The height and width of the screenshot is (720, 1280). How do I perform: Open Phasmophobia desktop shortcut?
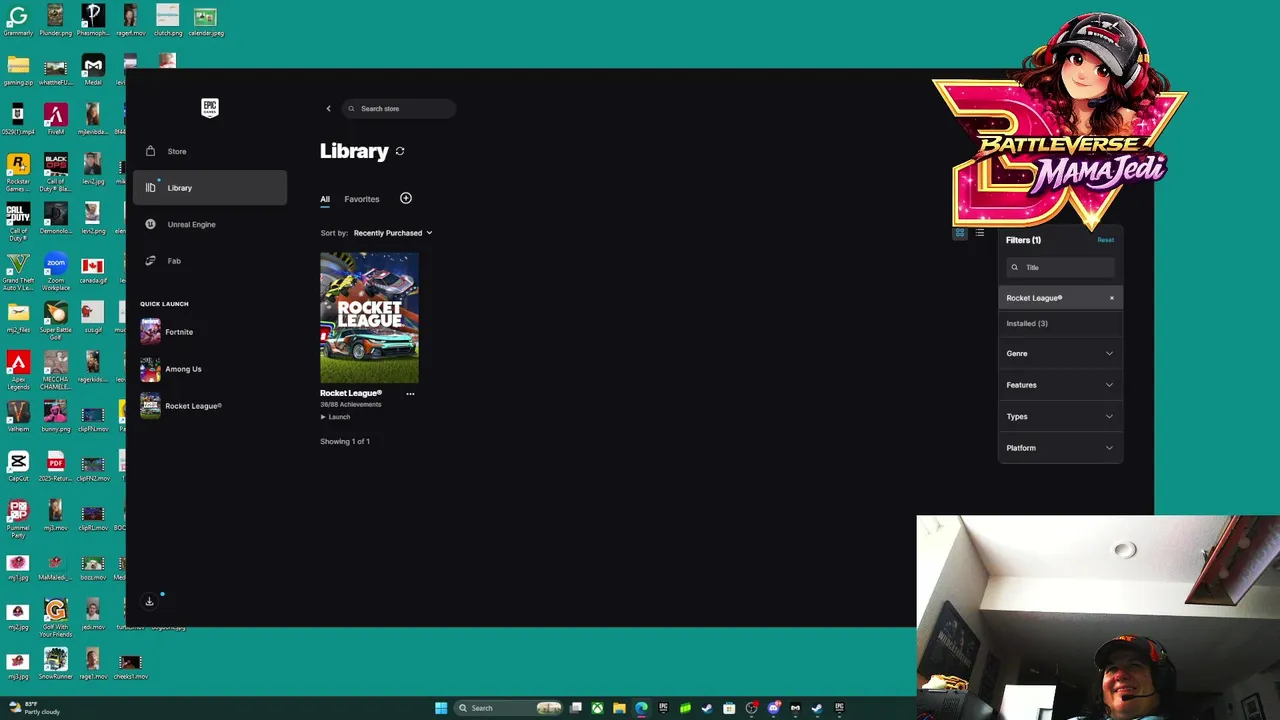point(93,20)
